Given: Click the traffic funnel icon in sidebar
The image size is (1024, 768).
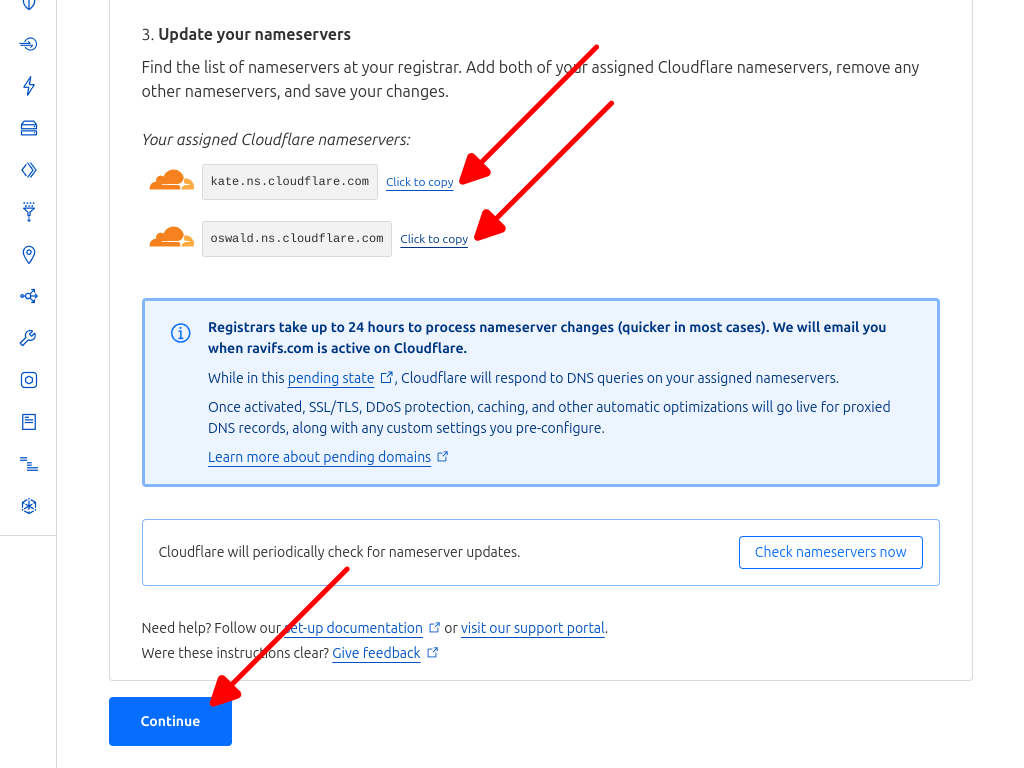Looking at the screenshot, I should click(x=27, y=212).
